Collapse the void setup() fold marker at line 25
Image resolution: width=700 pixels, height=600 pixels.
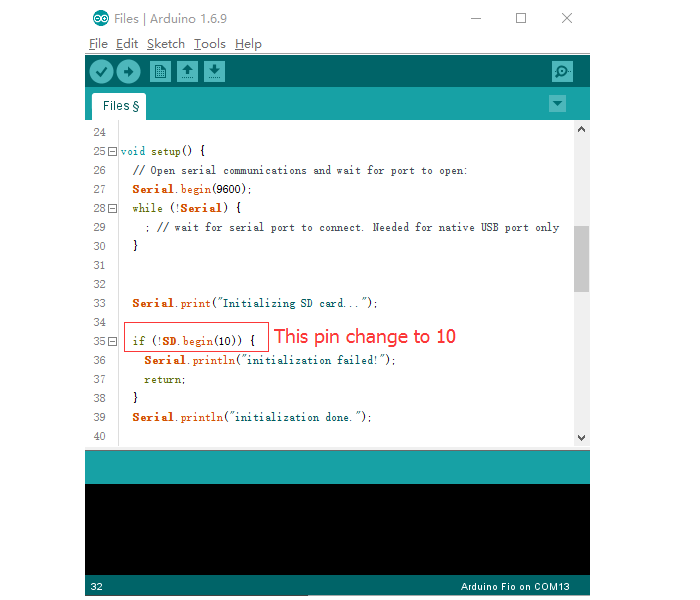pyautogui.click(x=112, y=151)
